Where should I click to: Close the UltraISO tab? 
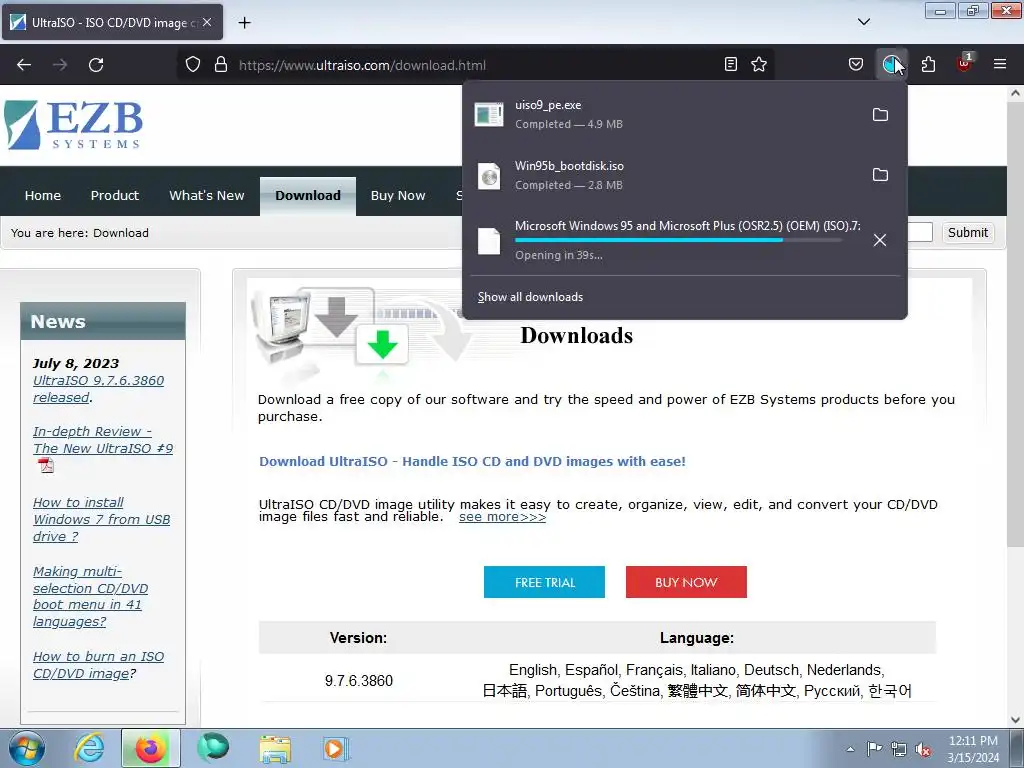pyautogui.click(x=207, y=22)
